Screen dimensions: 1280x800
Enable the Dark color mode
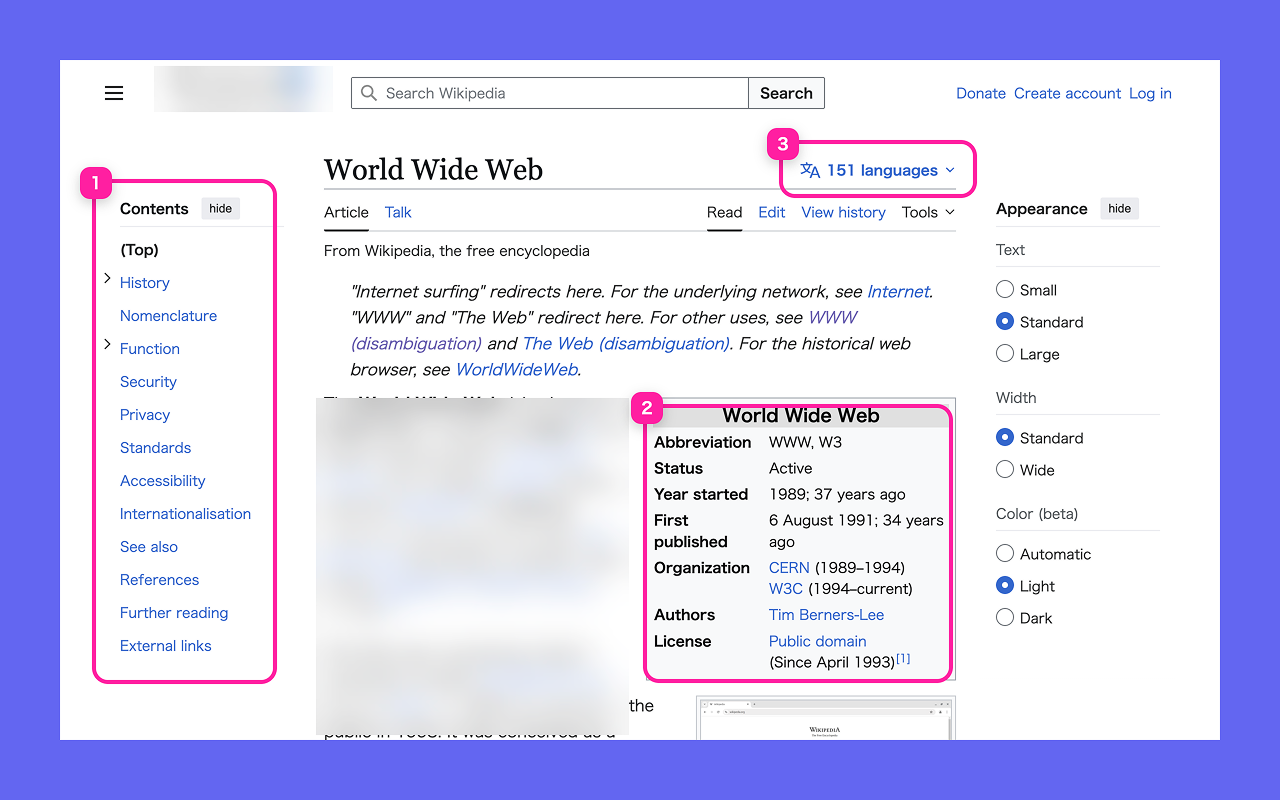1005,618
